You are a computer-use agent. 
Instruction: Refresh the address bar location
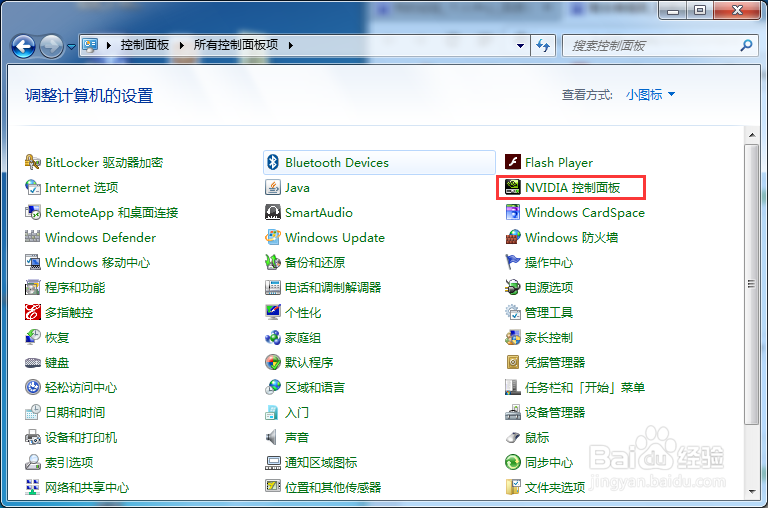(543, 46)
